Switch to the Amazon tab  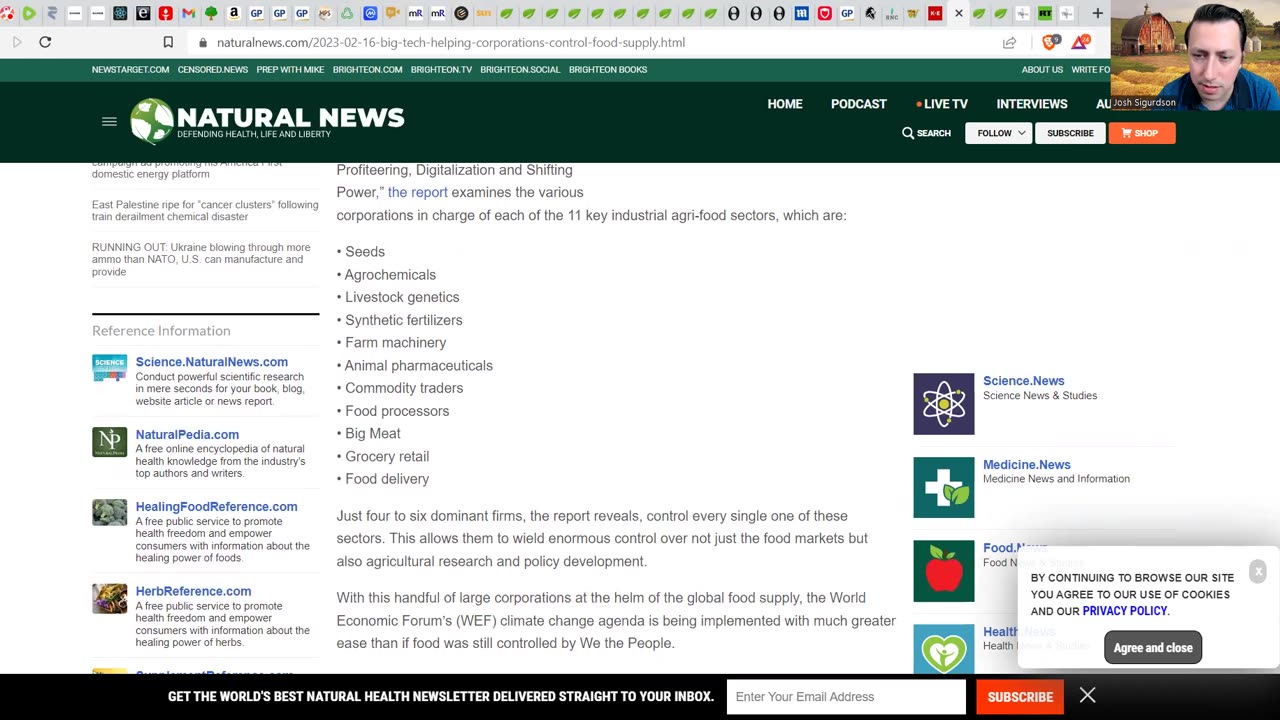pyautogui.click(x=234, y=13)
